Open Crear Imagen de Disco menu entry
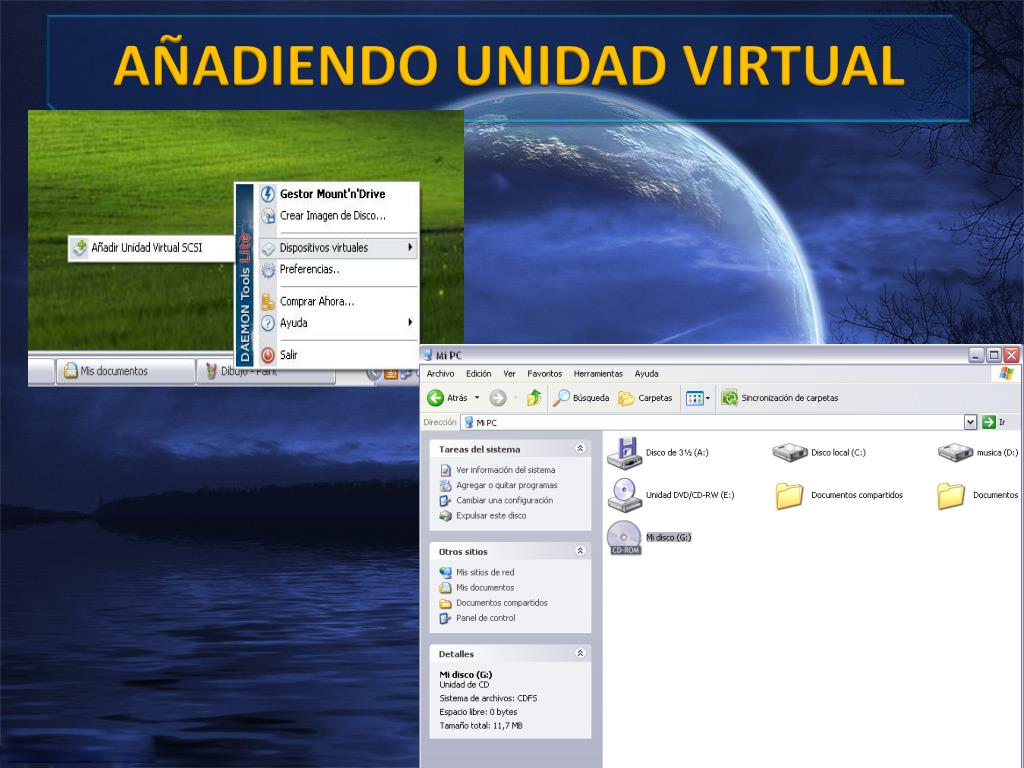The width and height of the screenshot is (1024, 768). pos(332,216)
